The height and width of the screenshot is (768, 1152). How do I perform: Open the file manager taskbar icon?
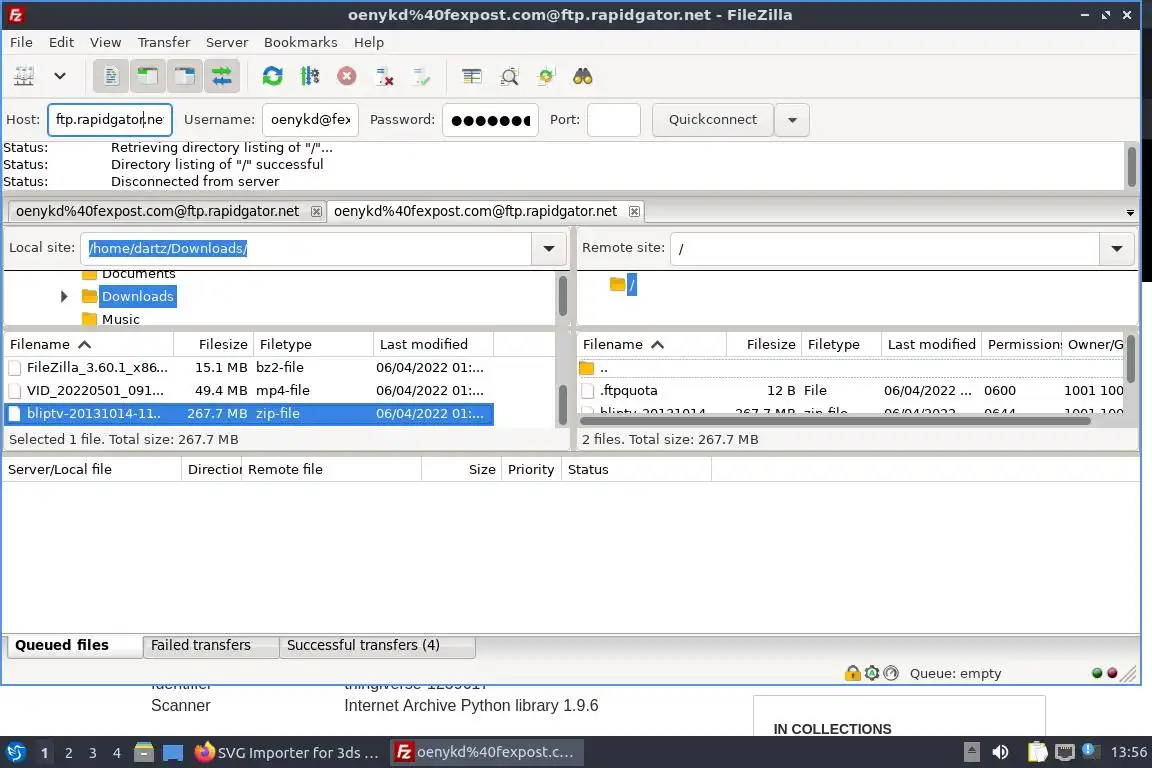point(144,752)
